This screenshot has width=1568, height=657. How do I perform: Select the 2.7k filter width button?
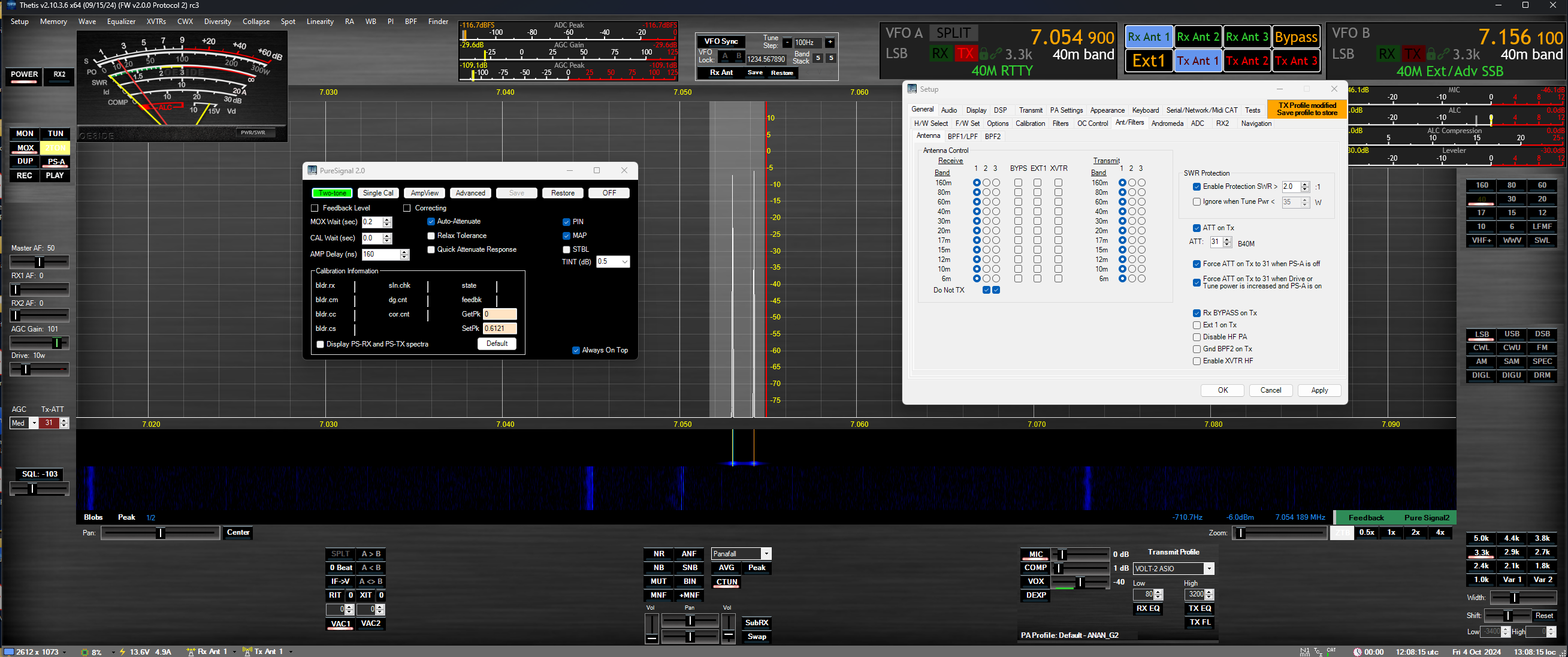pyautogui.click(x=1542, y=552)
